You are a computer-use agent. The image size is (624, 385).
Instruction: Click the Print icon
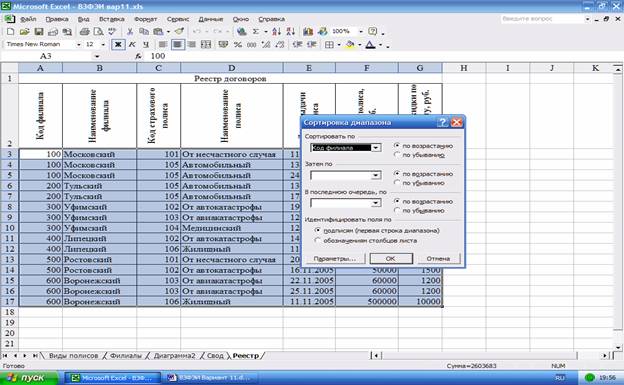pos(84,31)
